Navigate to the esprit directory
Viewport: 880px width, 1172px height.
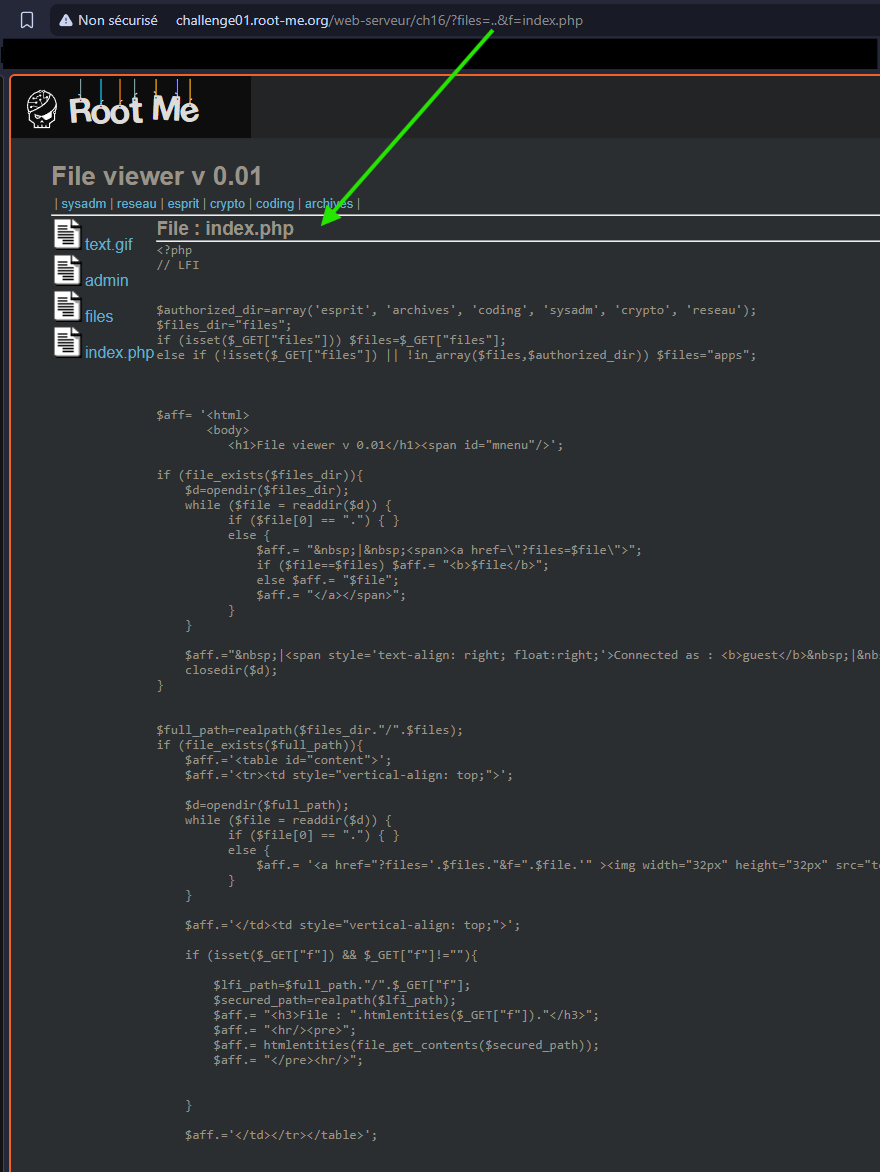click(x=183, y=204)
